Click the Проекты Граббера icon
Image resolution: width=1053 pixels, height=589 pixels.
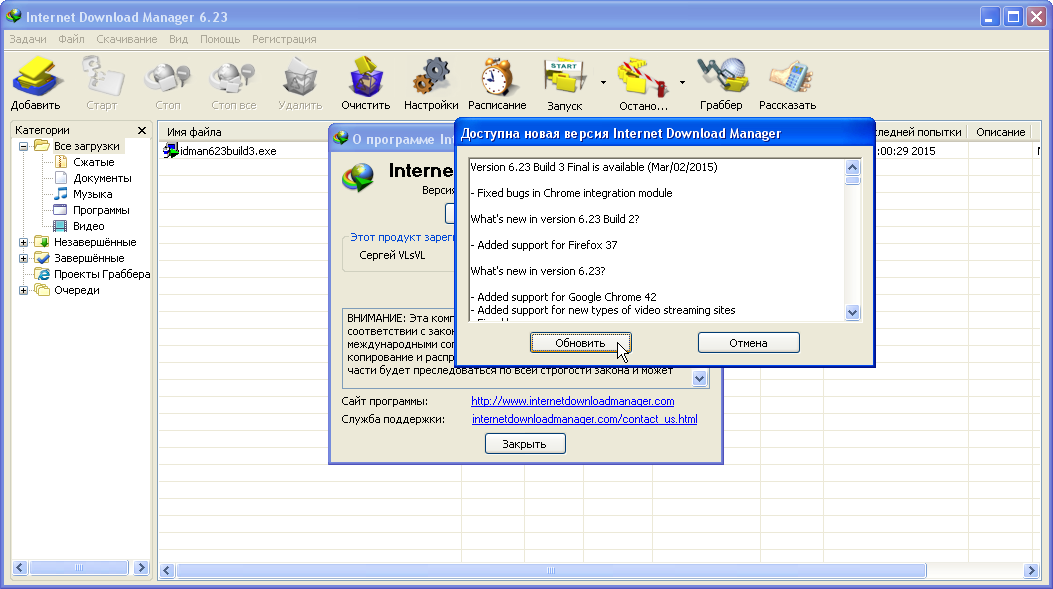(x=42, y=274)
